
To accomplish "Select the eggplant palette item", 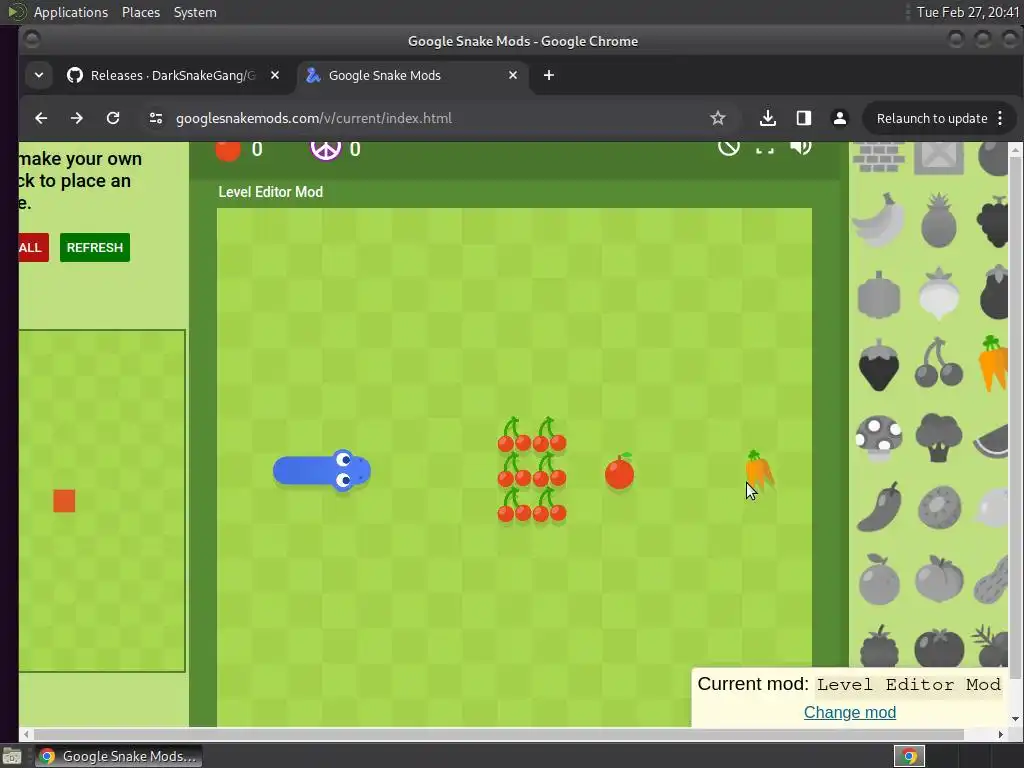I will point(995,292).
